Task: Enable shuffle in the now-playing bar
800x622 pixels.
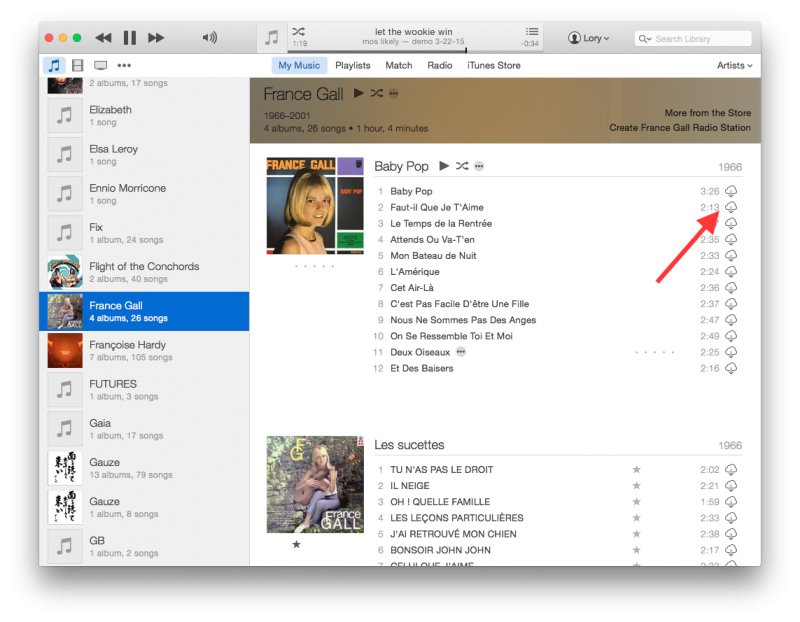Action: coord(297,31)
